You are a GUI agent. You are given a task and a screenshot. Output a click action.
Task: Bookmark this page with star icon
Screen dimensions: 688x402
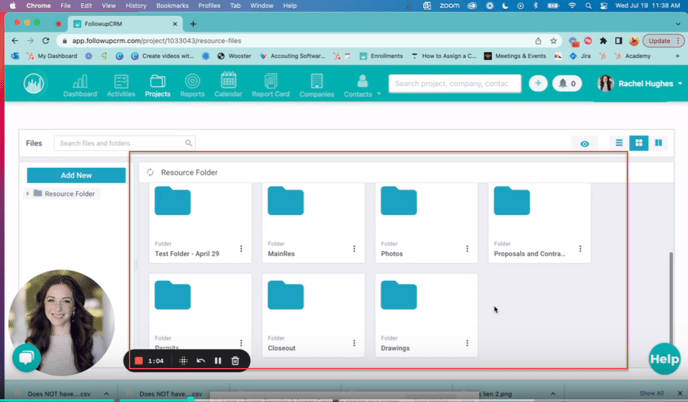[553, 41]
